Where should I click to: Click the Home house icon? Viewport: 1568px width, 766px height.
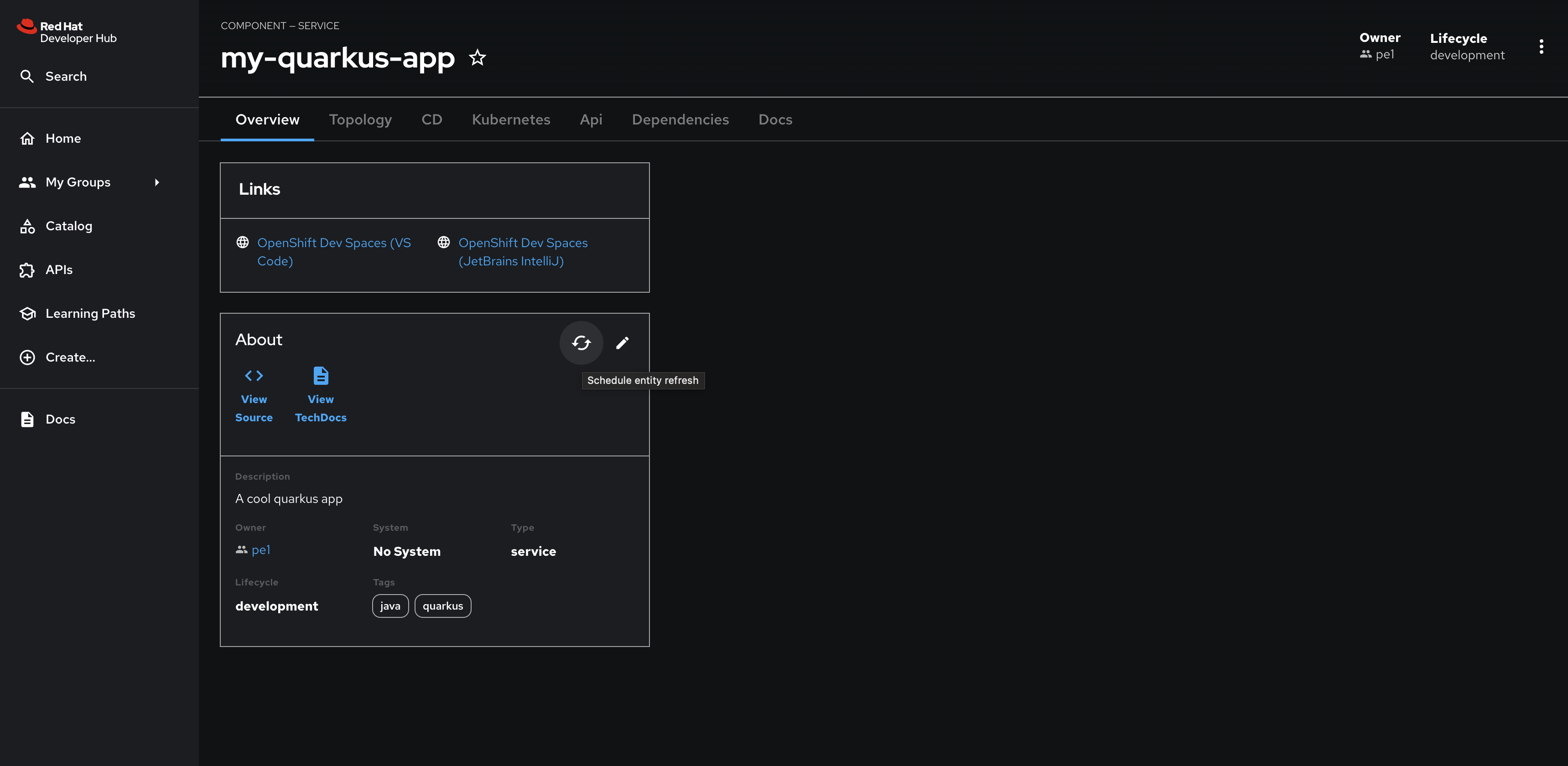coord(27,138)
